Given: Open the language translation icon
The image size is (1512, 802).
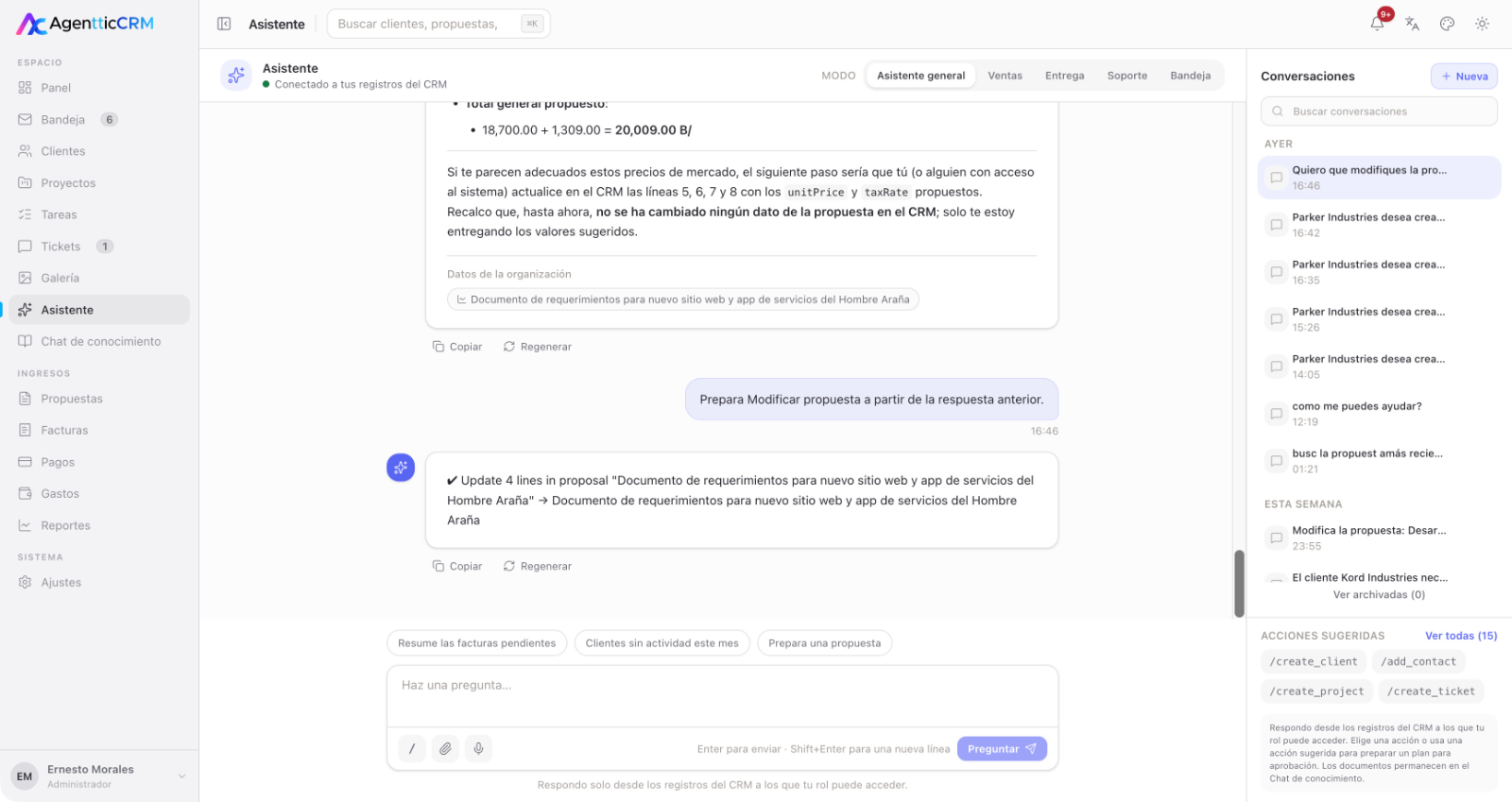Looking at the screenshot, I should (1413, 24).
